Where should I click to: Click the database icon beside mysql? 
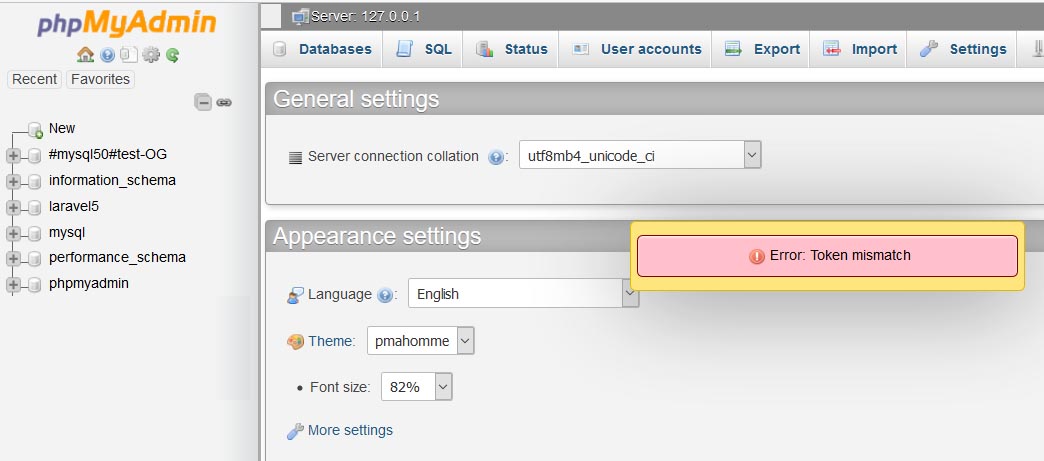[x=35, y=233]
